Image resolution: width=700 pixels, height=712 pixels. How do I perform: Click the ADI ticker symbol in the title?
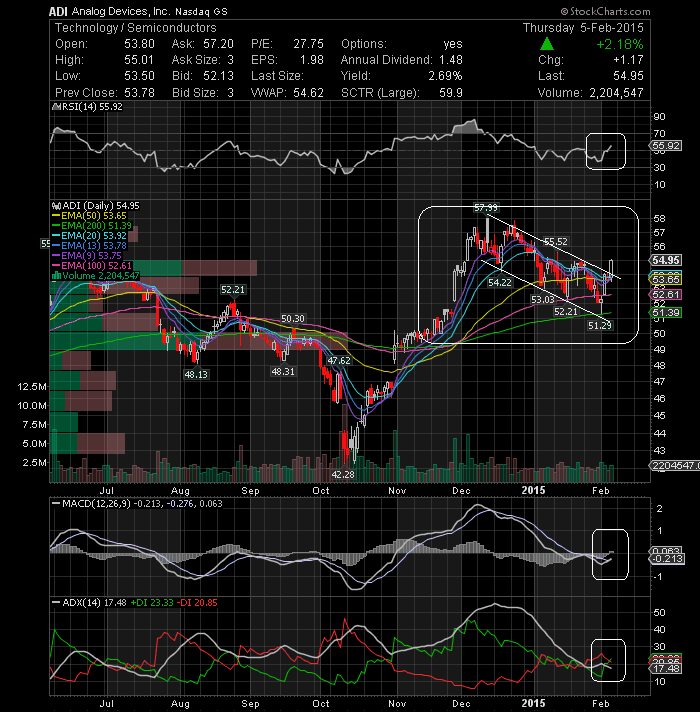58,11
